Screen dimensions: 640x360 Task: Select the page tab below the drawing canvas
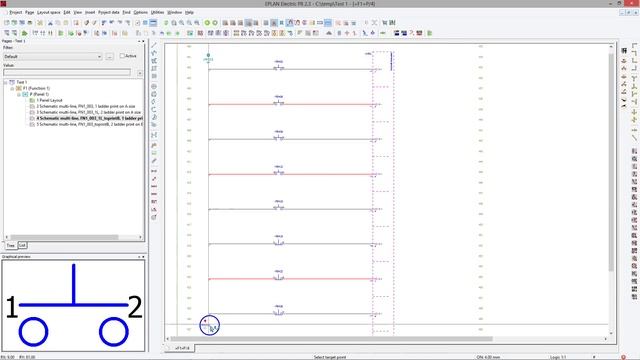click(x=182, y=348)
